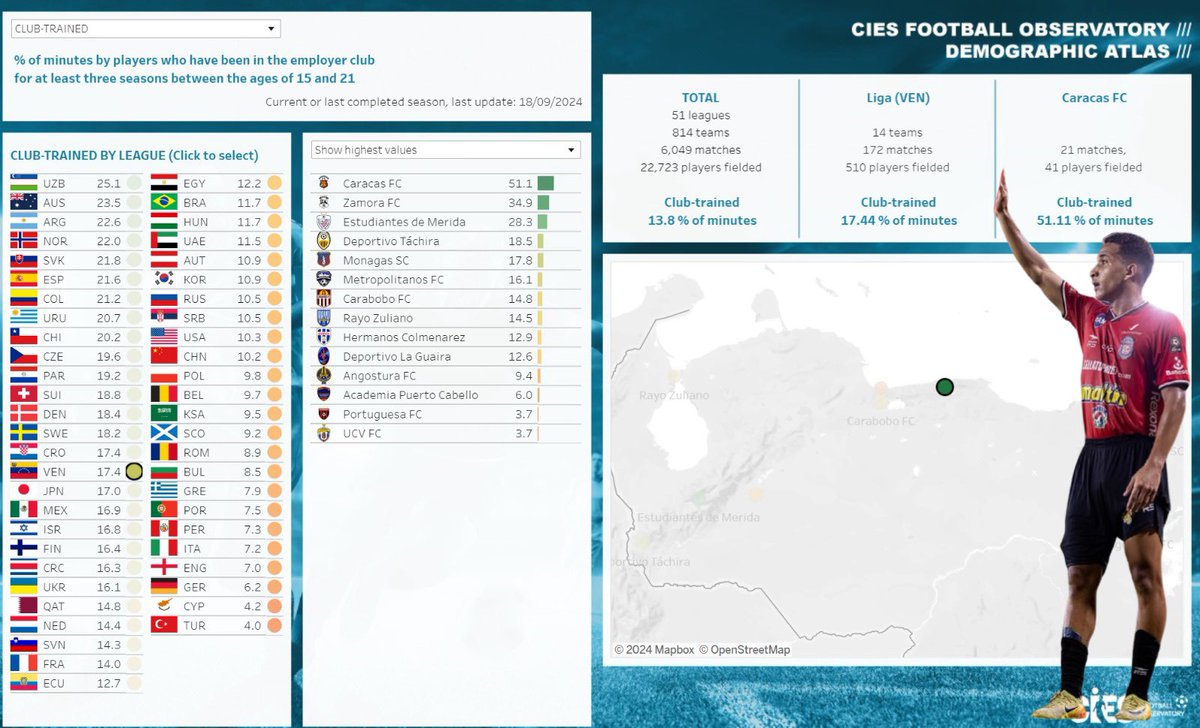Open the CLUB-TRAINED indicator dropdown
The image size is (1200, 728).
point(145,29)
